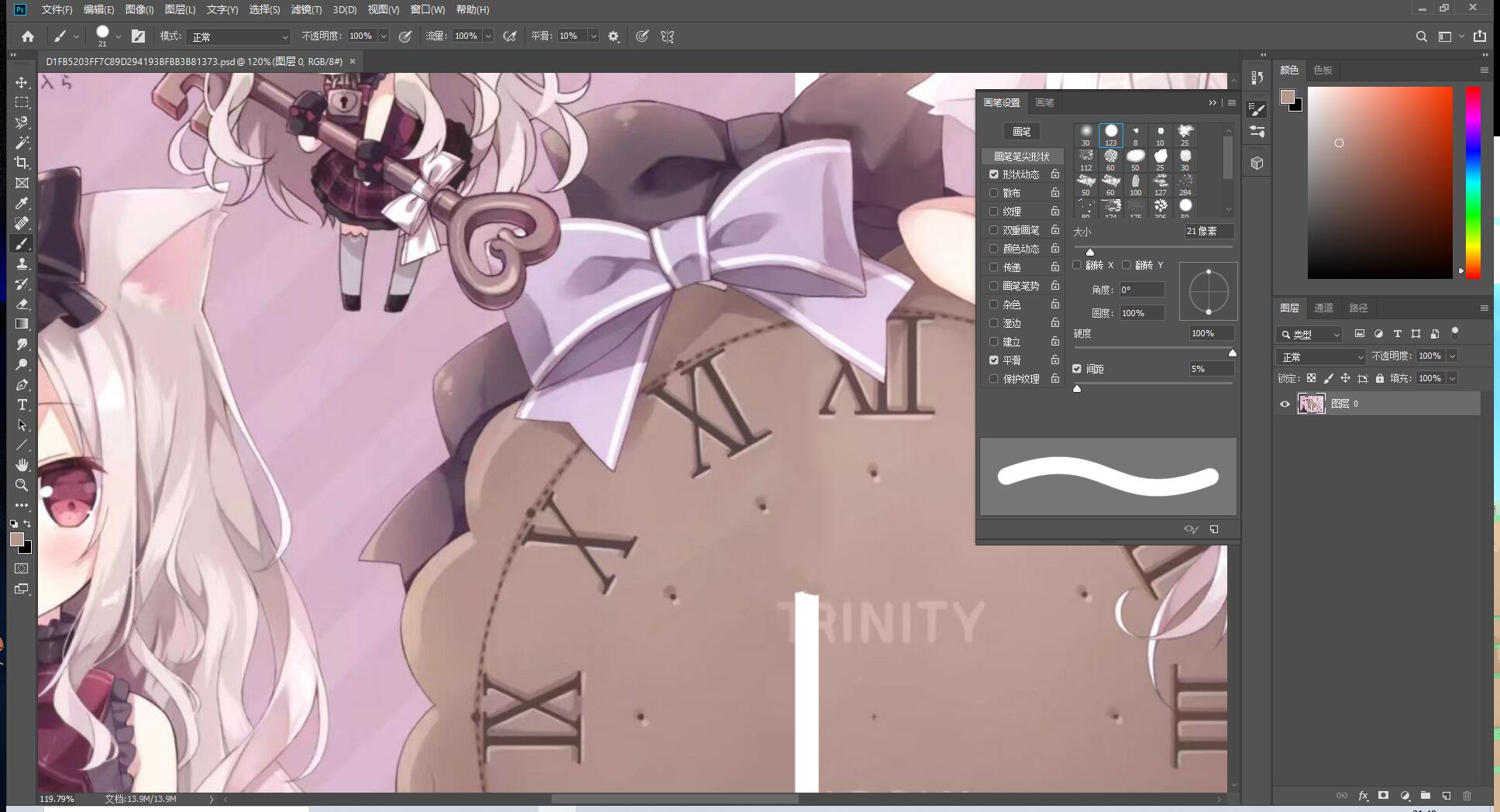Switch to the 路径 tab
This screenshot has width=1500, height=812.
click(x=1358, y=308)
